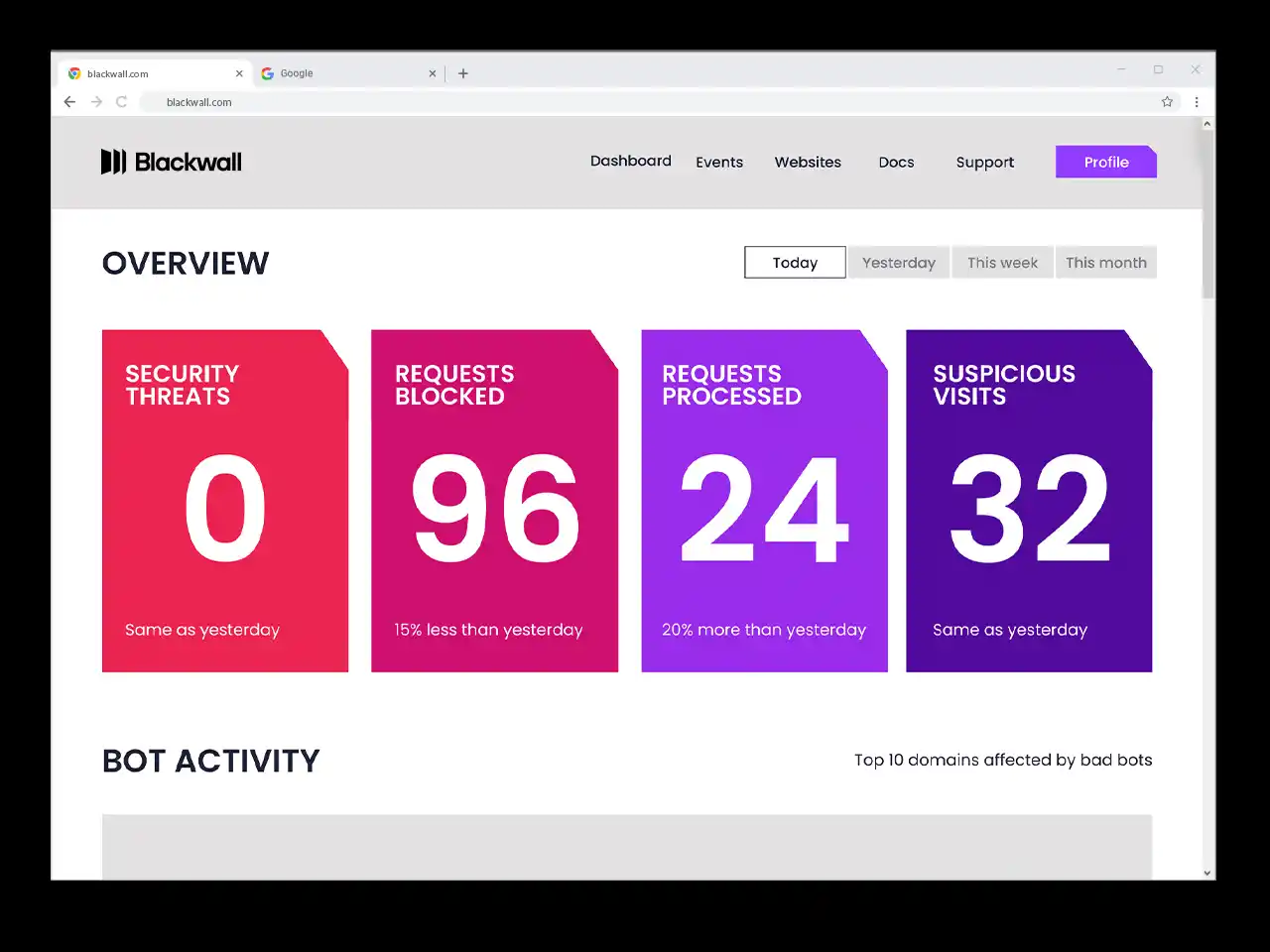Click the address bar showing blackwall.com
Screen dimensions: 1270x952
click(x=595, y=102)
